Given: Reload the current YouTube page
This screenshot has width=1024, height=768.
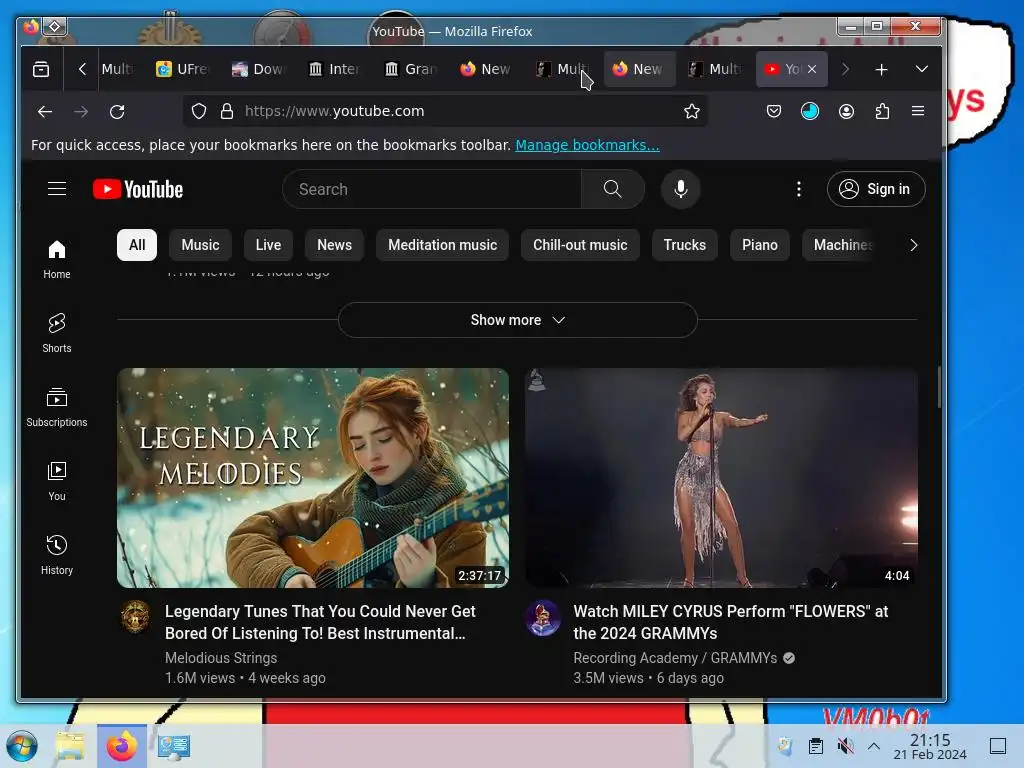Looking at the screenshot, I should (118, 112).
